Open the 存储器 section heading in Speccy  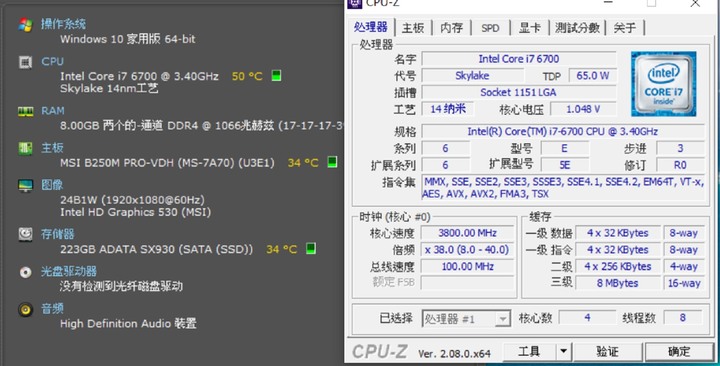pyautogui.click(x=58, y=234)
